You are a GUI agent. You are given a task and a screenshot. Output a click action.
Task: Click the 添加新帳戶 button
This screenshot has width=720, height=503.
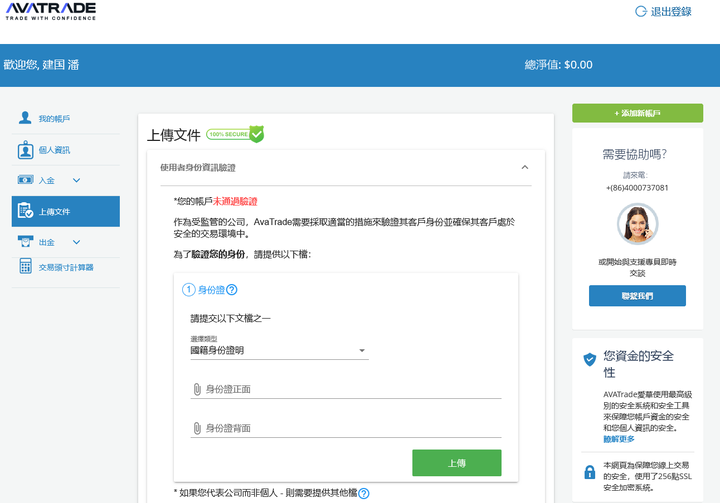pos(637,113)
